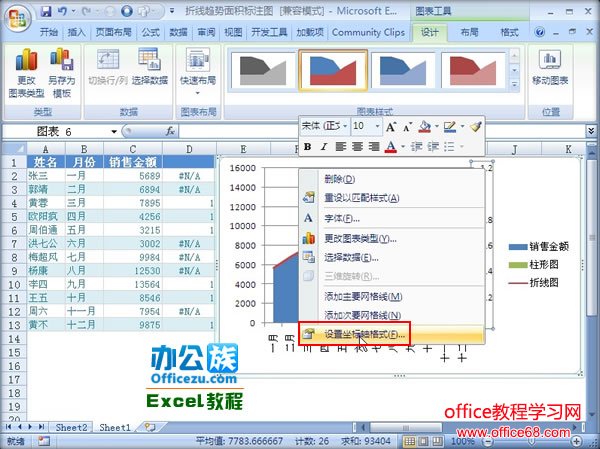Apply red font color in mini toolbar

(391, 147)
